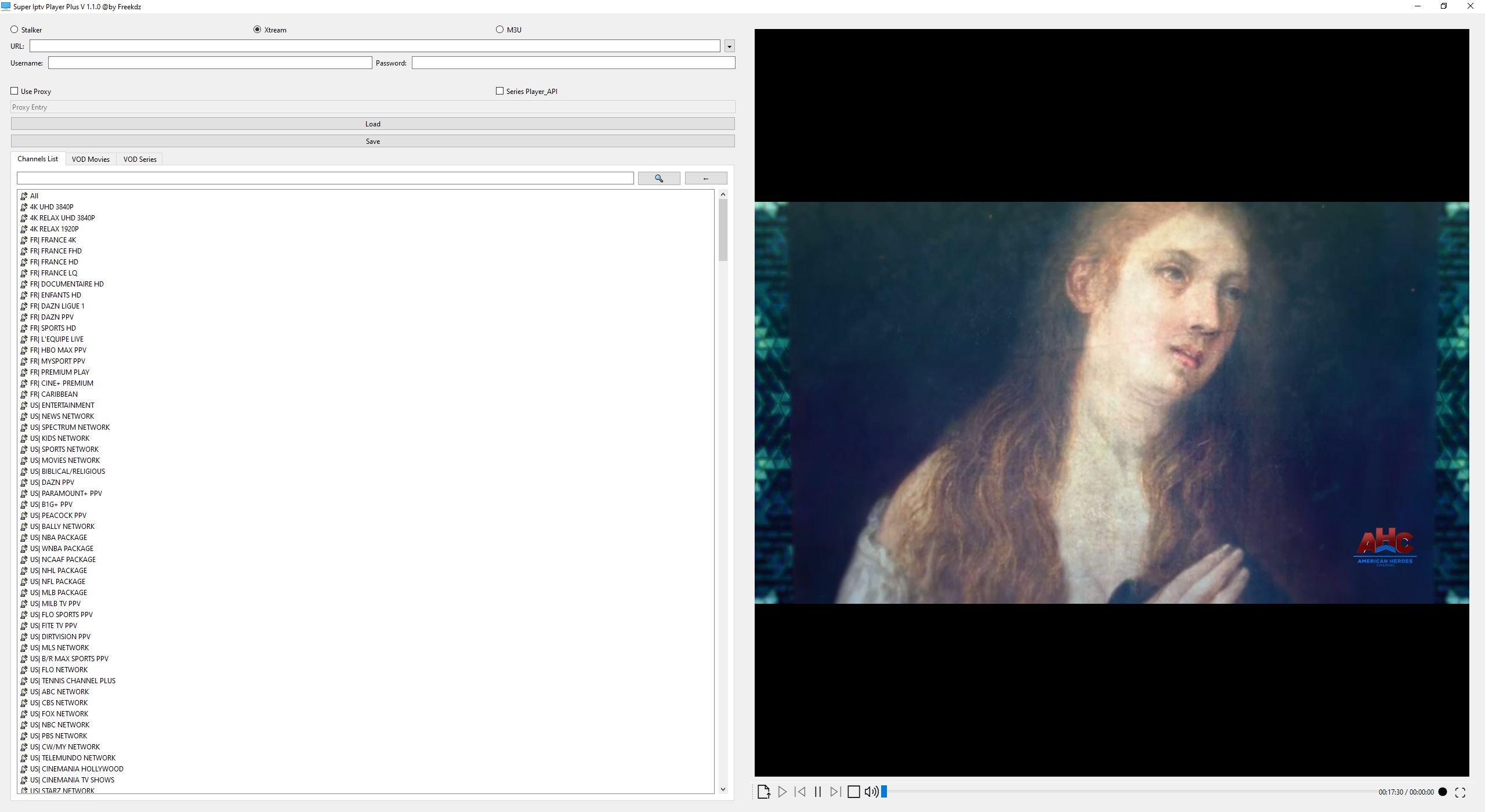Click the Password input field
Viewport: 1485px width, 812px height.
pyautogui.click(x=574, y=63)
